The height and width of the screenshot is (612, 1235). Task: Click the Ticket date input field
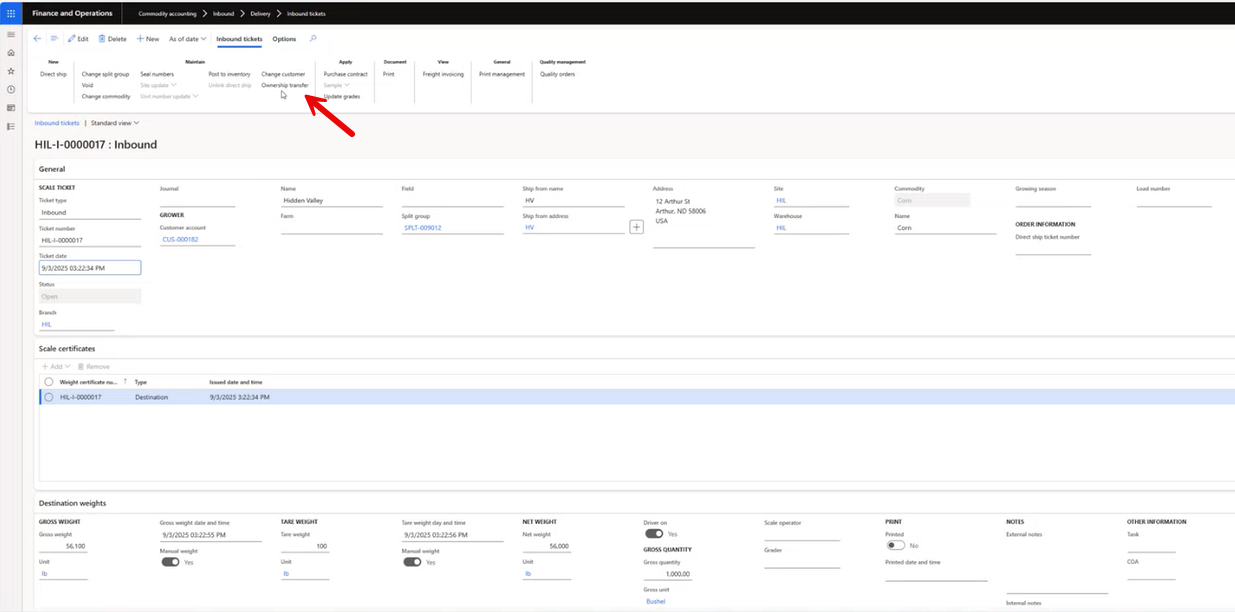[90, 268]
